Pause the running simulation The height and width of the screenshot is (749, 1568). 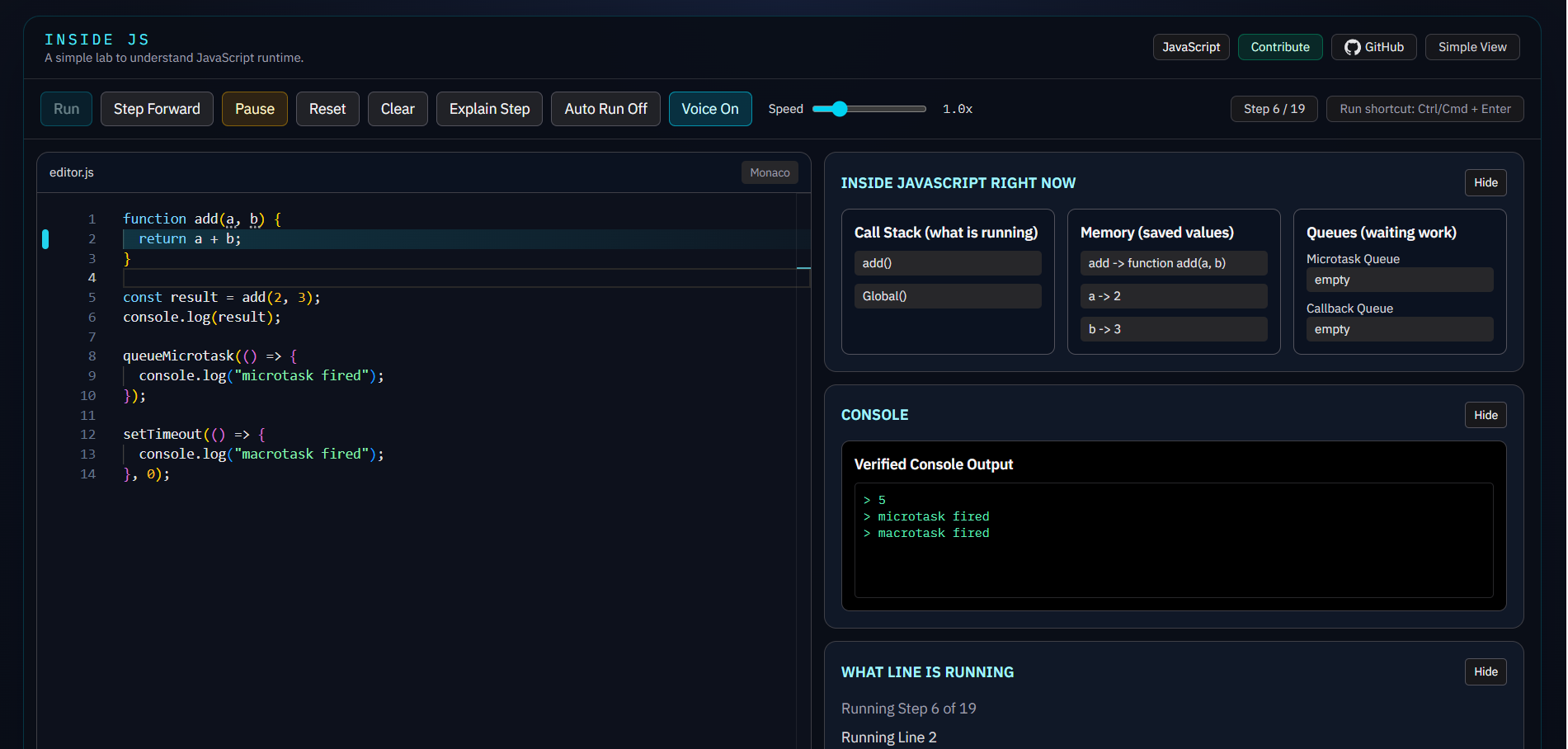click(254, 108)
